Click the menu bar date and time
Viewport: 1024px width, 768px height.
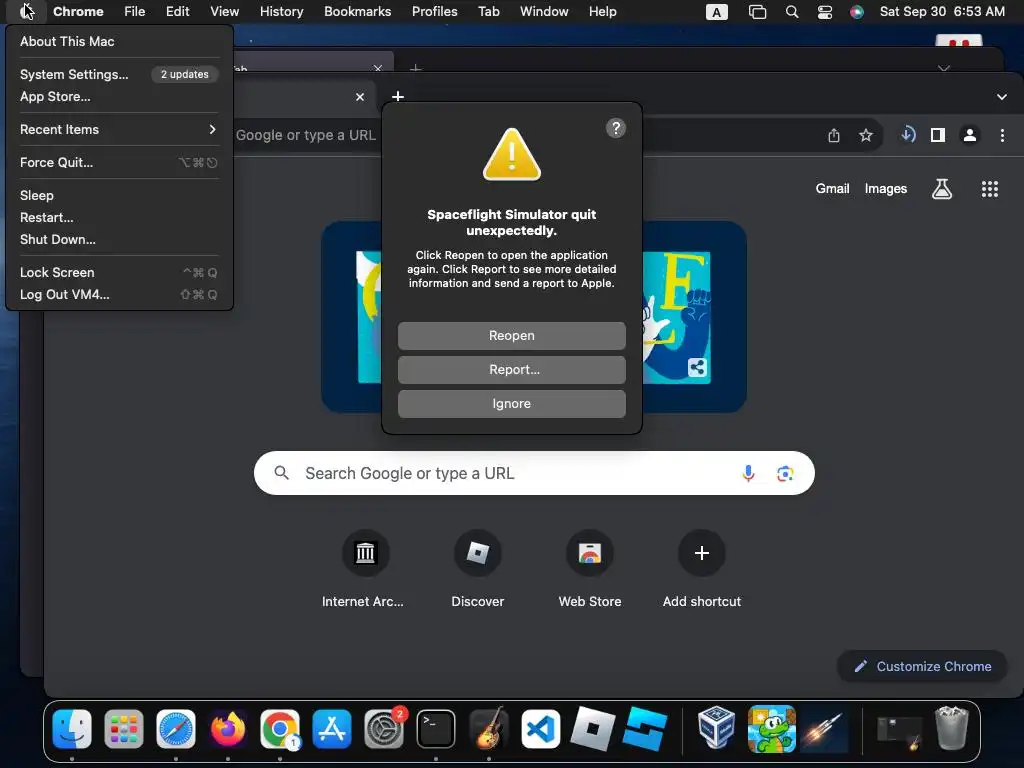click(x=942, y=12)
